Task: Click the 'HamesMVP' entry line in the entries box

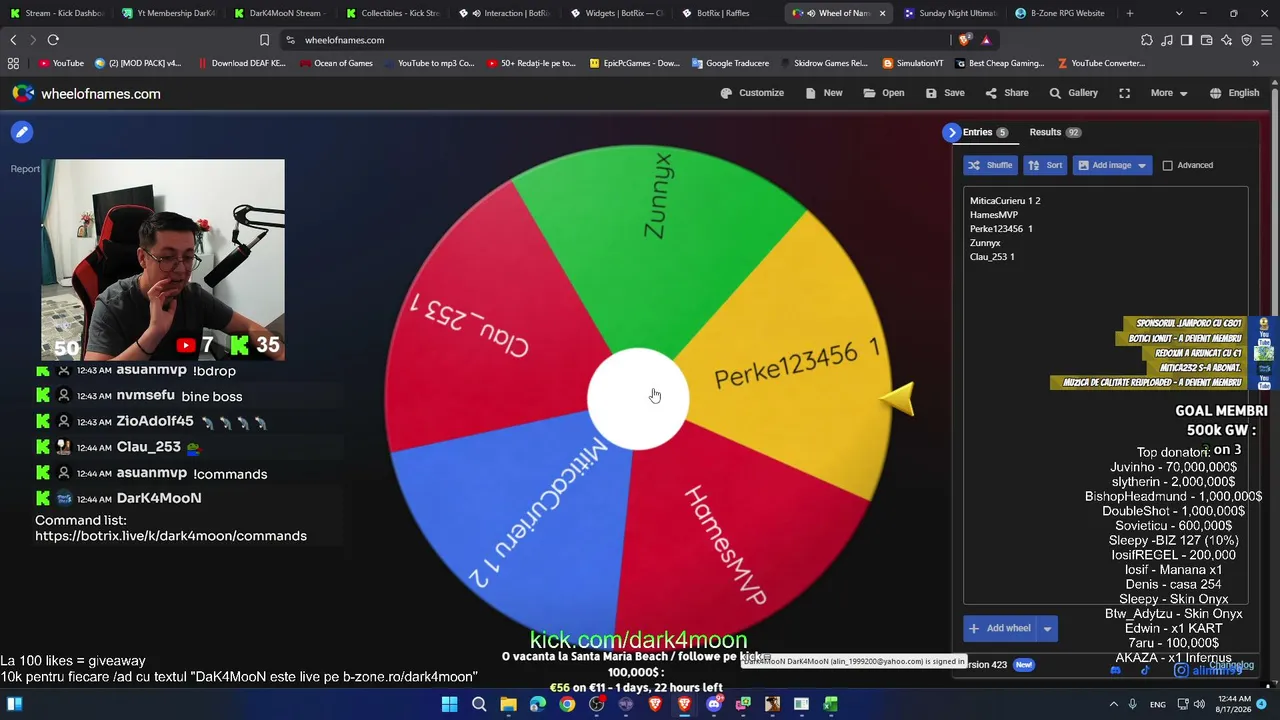Action: click(994, 215)
